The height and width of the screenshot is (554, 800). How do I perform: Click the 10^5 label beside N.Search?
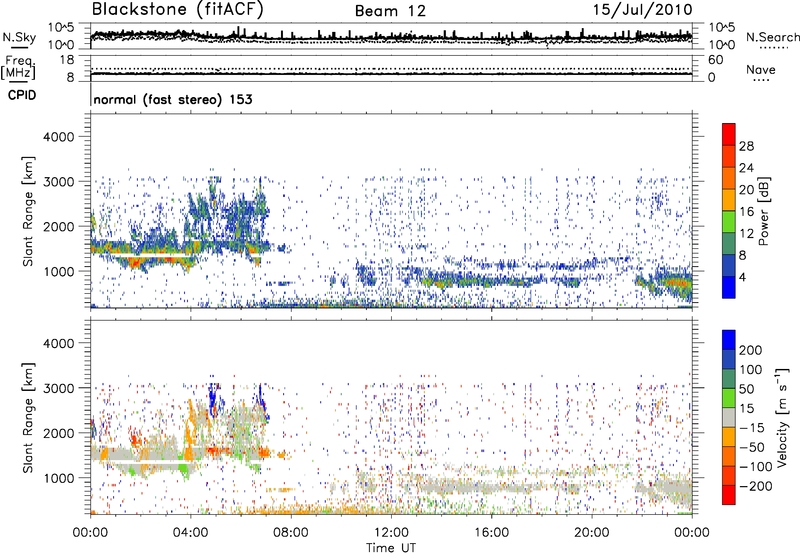coord(722,28)
